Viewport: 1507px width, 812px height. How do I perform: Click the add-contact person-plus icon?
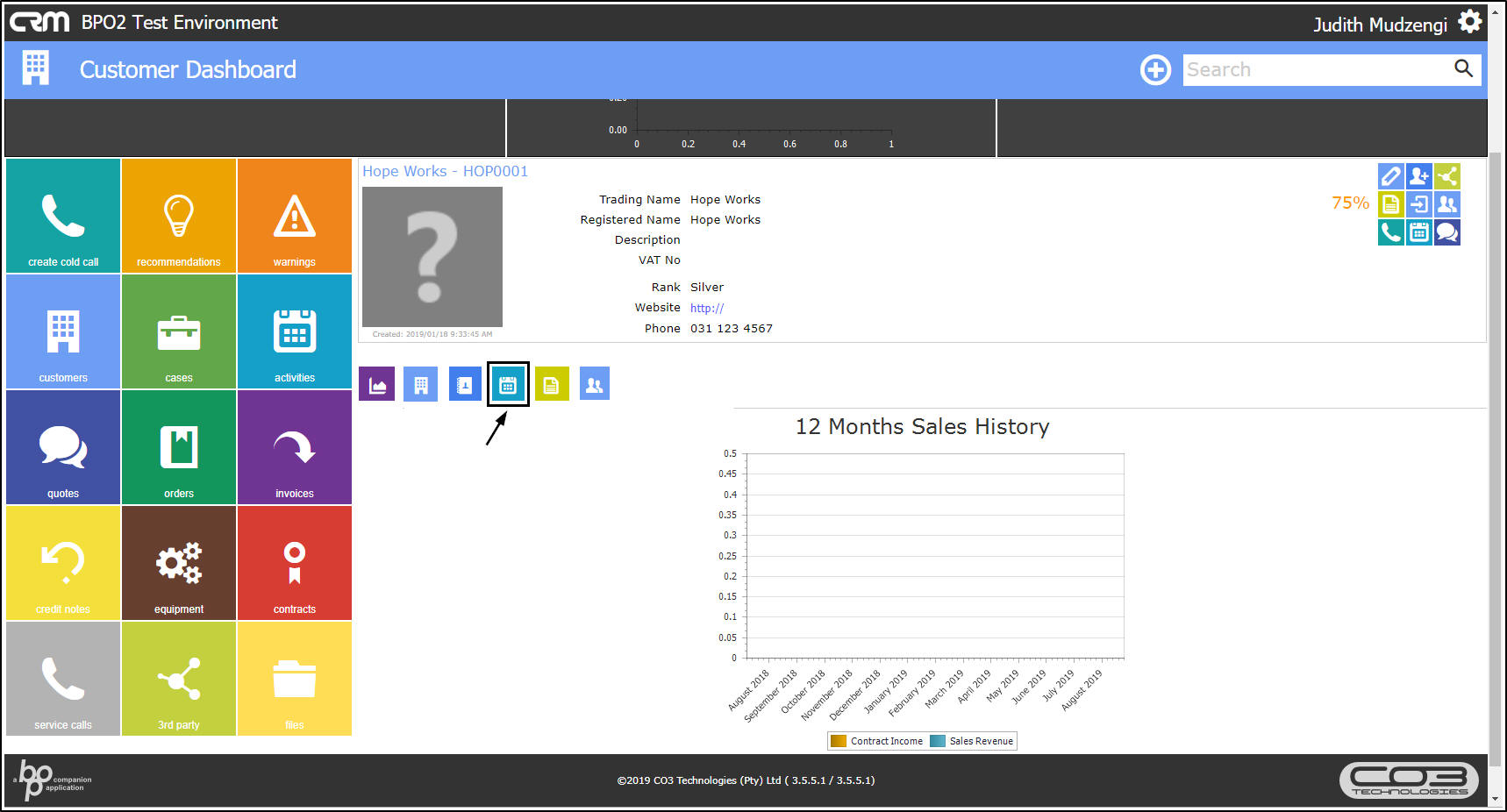[x=1419, y=176]
